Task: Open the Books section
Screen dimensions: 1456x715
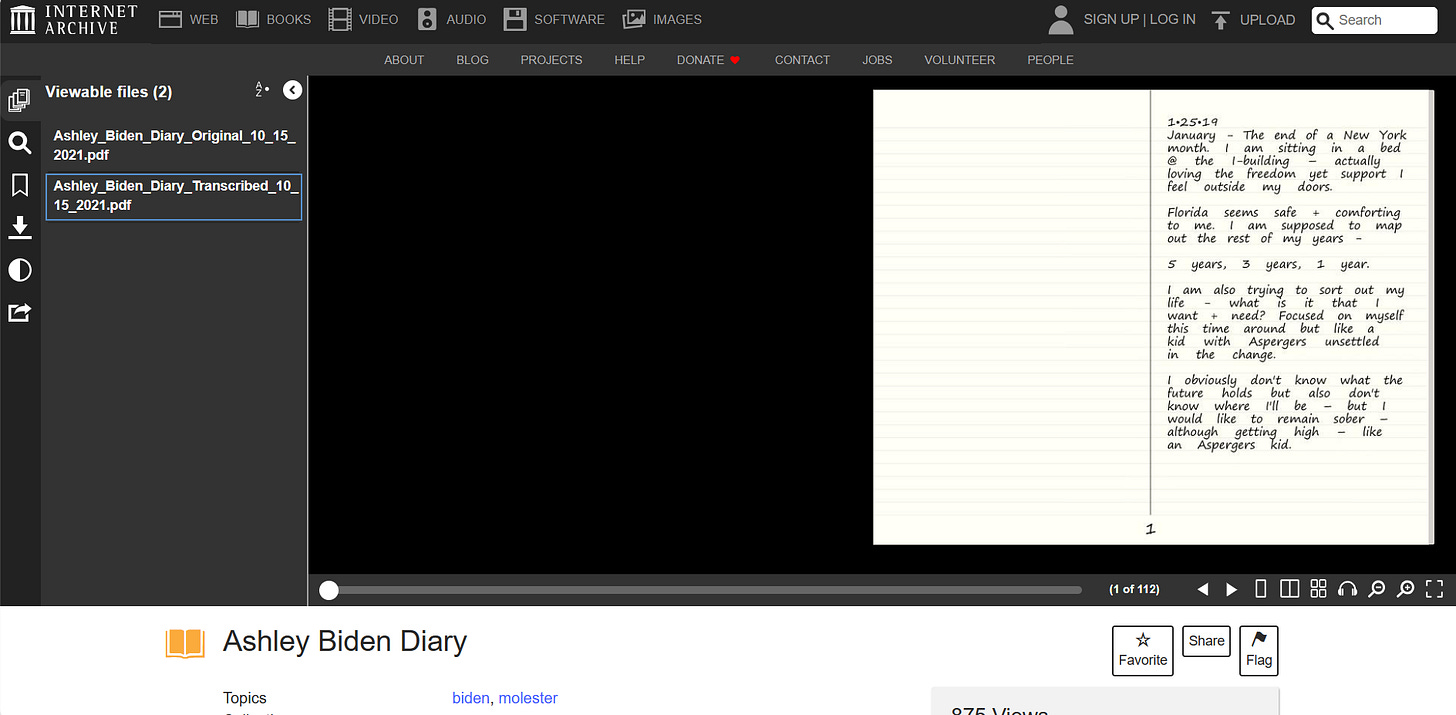Action: click(x=273, y=19)
